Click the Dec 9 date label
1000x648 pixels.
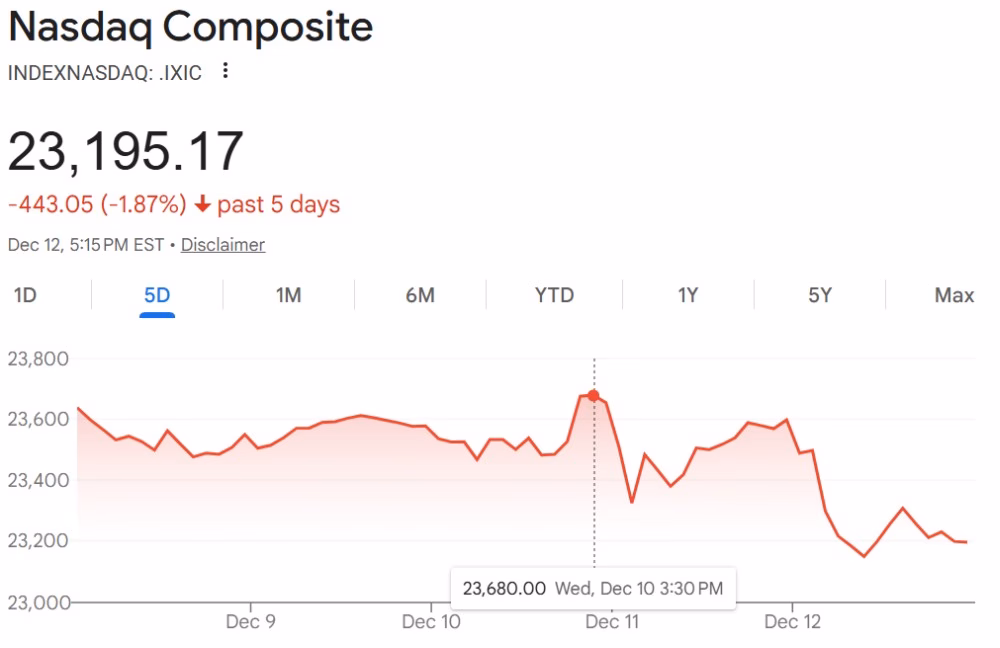click(250, 622)
